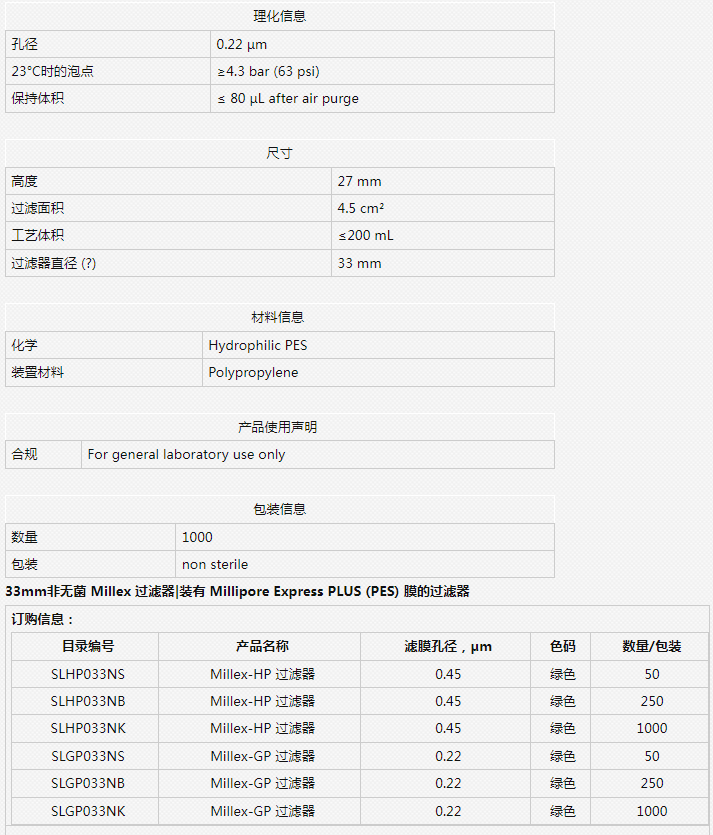Select the Polypropylene value
Viewport: 713px width, 835px height.
click(x=253, y=372)
